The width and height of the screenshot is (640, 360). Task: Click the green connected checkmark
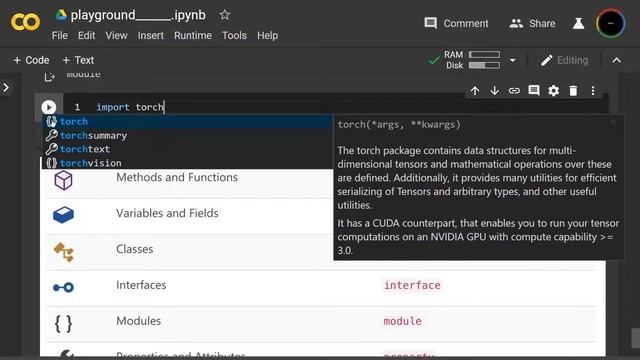click(x=434, y=60)
